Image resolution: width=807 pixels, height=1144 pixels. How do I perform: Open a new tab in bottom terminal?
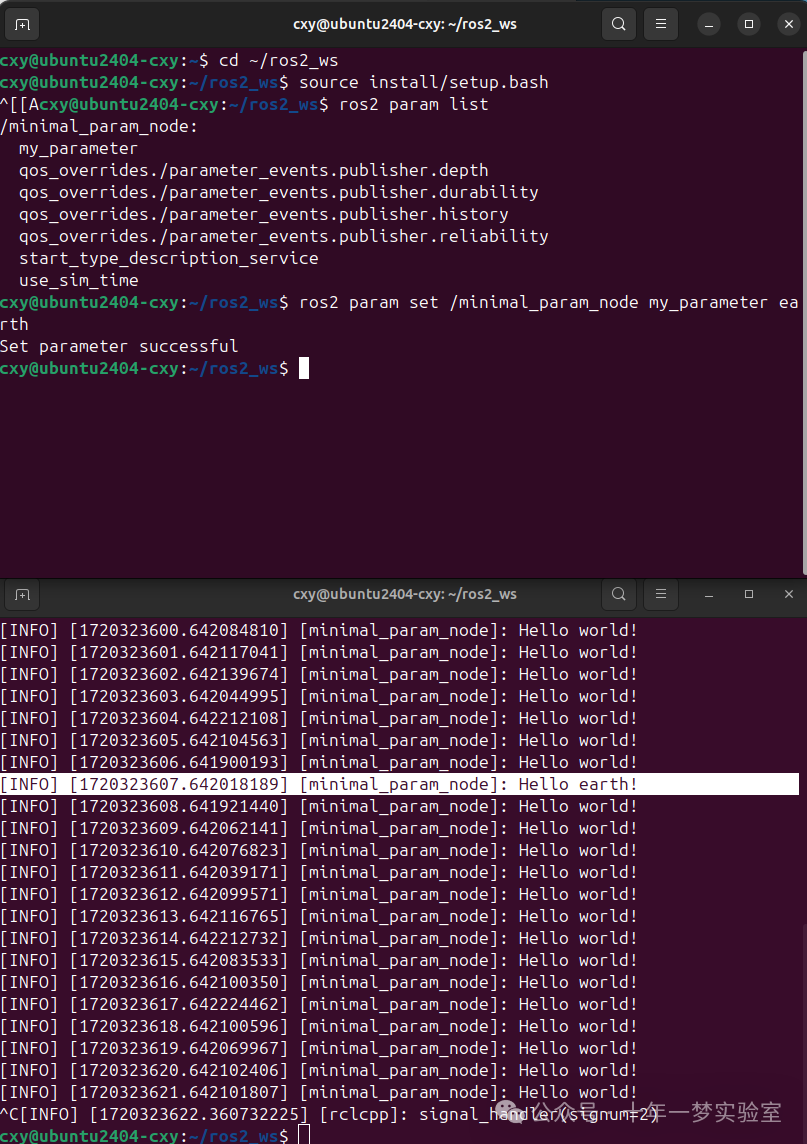coord(22,595)
